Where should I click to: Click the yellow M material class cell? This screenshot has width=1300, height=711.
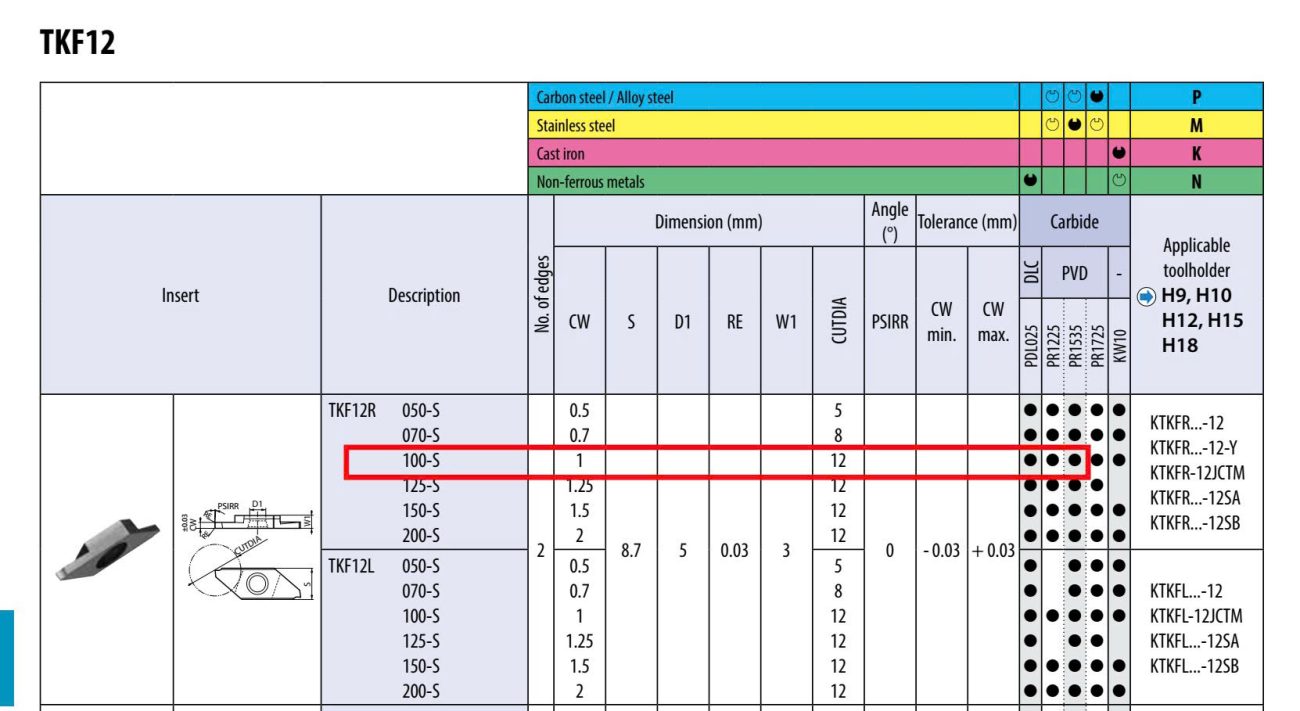click(x=1196, y=126)
